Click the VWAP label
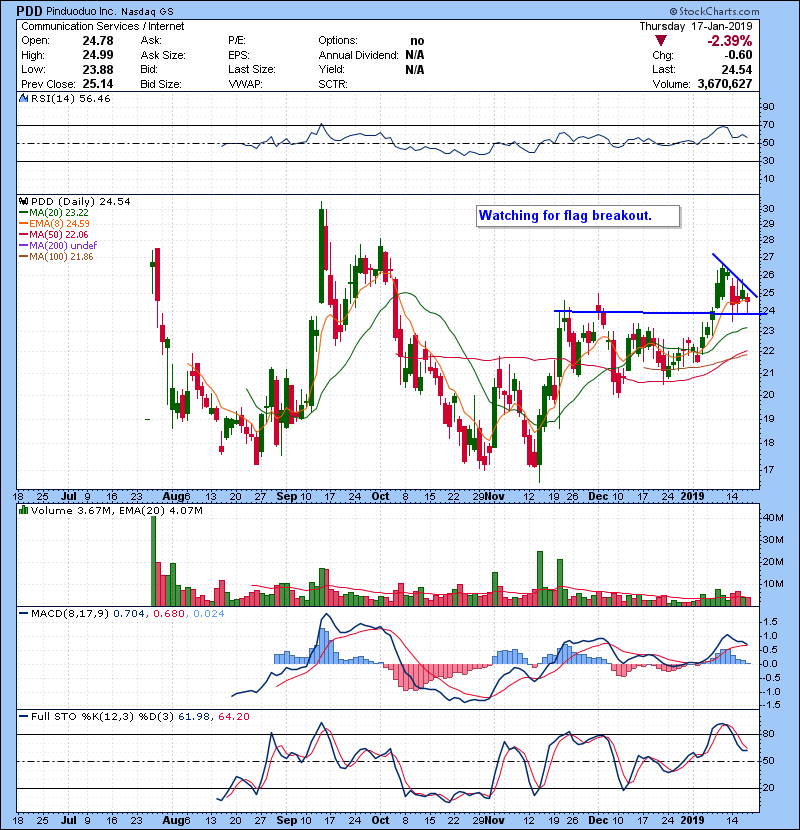Screen dimensions: 800x830 (x=245, y=84)
